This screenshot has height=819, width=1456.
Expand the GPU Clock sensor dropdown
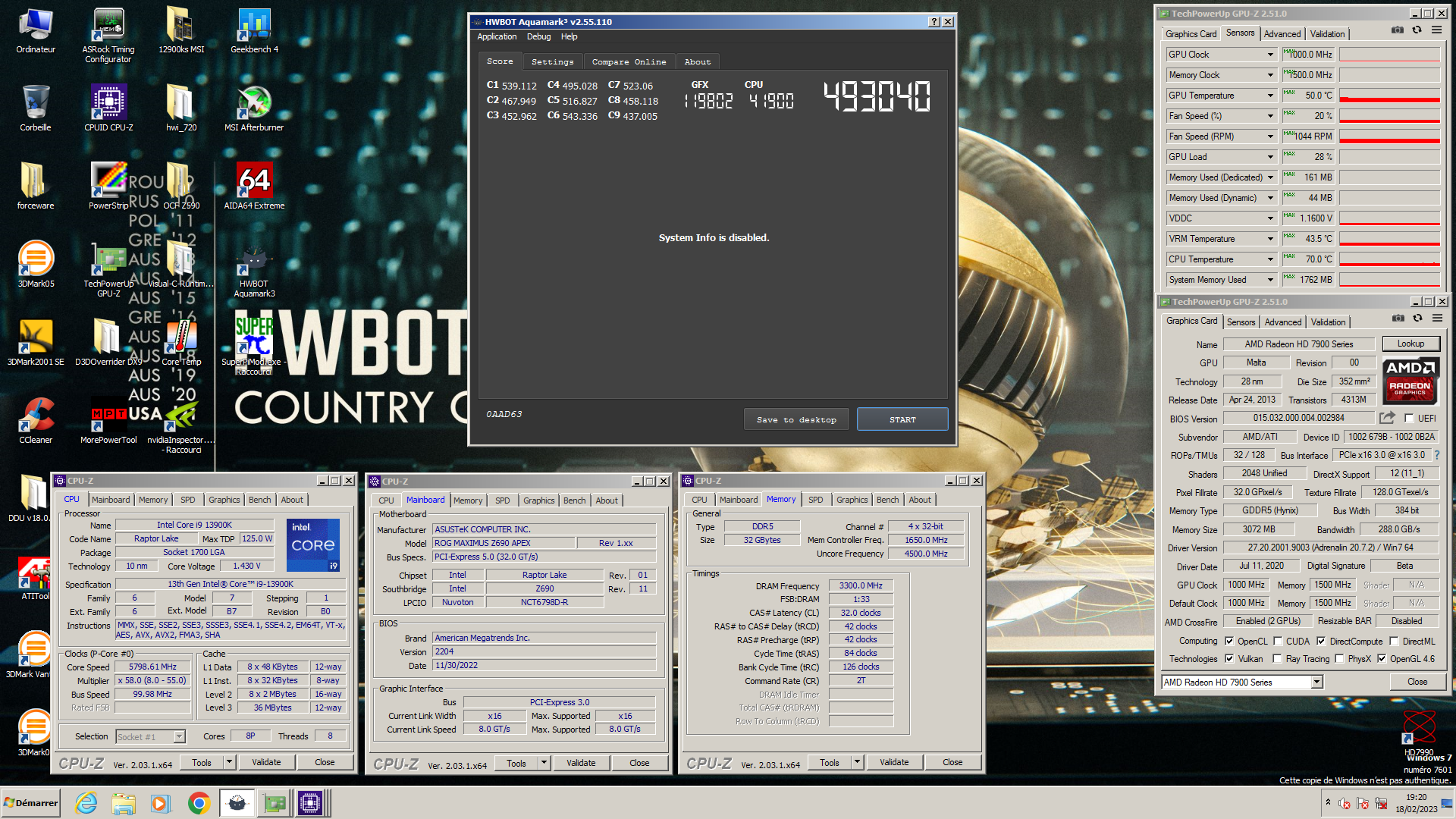1270,55
